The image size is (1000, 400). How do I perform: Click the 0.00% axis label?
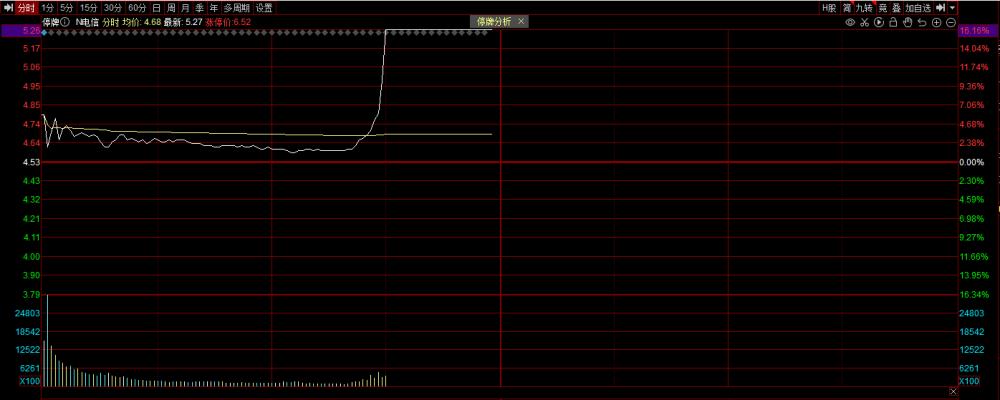point(971,163)
